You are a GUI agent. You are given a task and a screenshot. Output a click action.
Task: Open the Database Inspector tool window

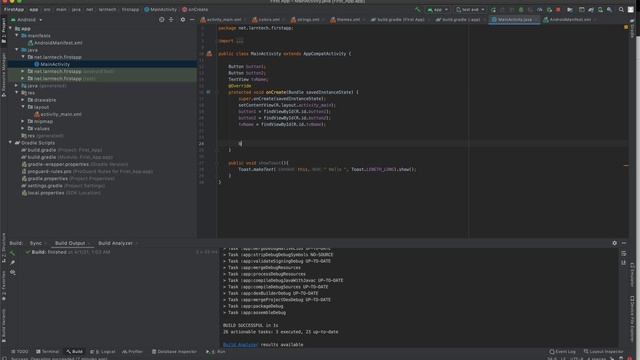click(174, 351)
